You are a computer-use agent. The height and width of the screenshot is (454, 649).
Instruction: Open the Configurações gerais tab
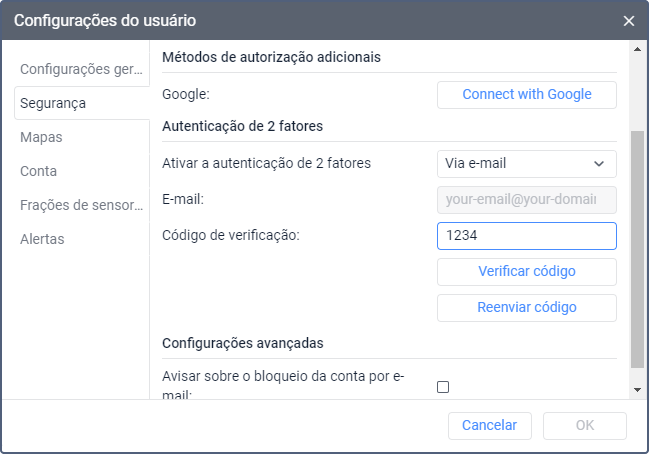click(81, 69)
